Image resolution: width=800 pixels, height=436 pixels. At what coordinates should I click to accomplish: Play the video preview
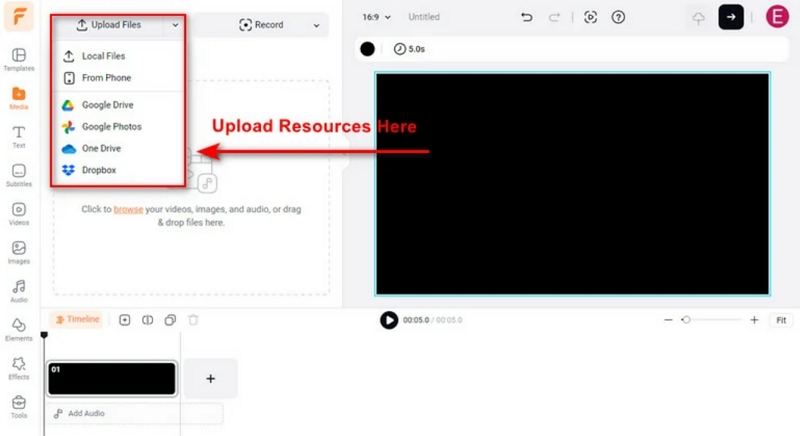(389, 320)
